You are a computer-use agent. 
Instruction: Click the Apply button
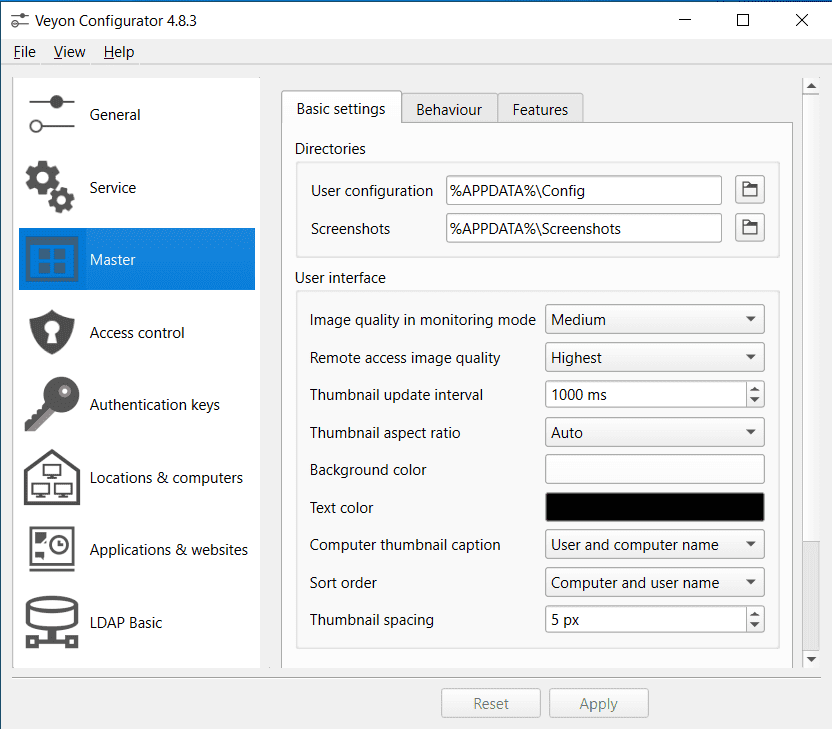pyautogui.click(x=598, y=704)
